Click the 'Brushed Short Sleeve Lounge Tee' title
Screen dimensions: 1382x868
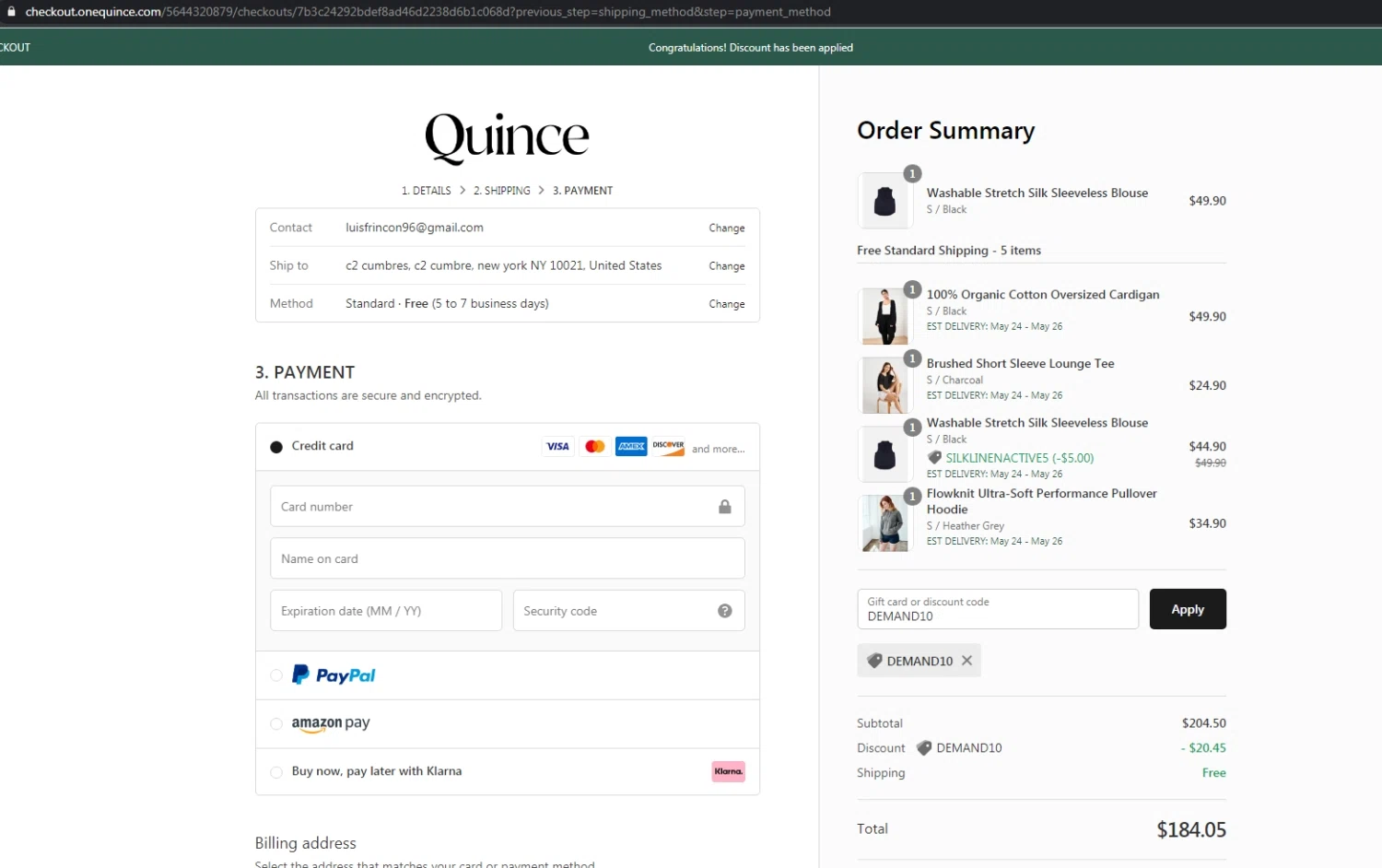pos(1020,364)
